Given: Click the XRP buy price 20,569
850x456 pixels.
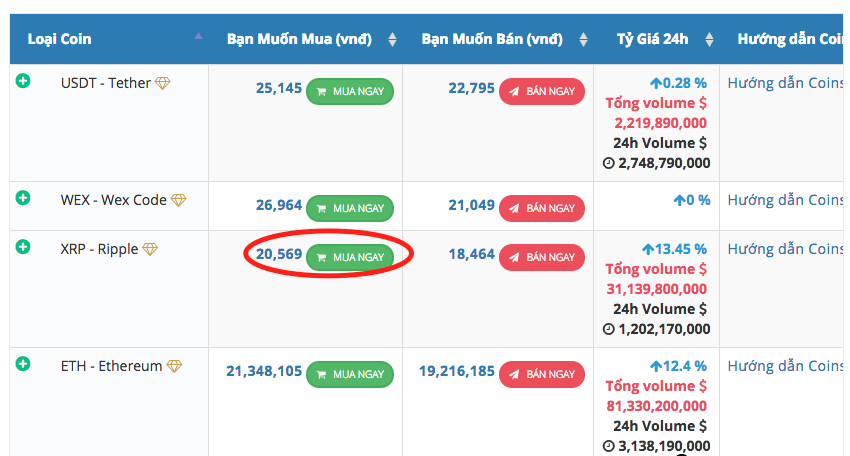Looking at the screenshot, I should pos(279,254).
